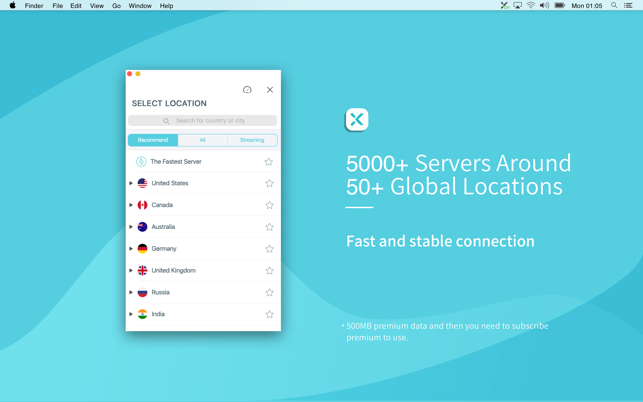The height and width of the screenshot is (402, 643).
Task: Favorite The Fastest Server with star
Action: (269, 162)
